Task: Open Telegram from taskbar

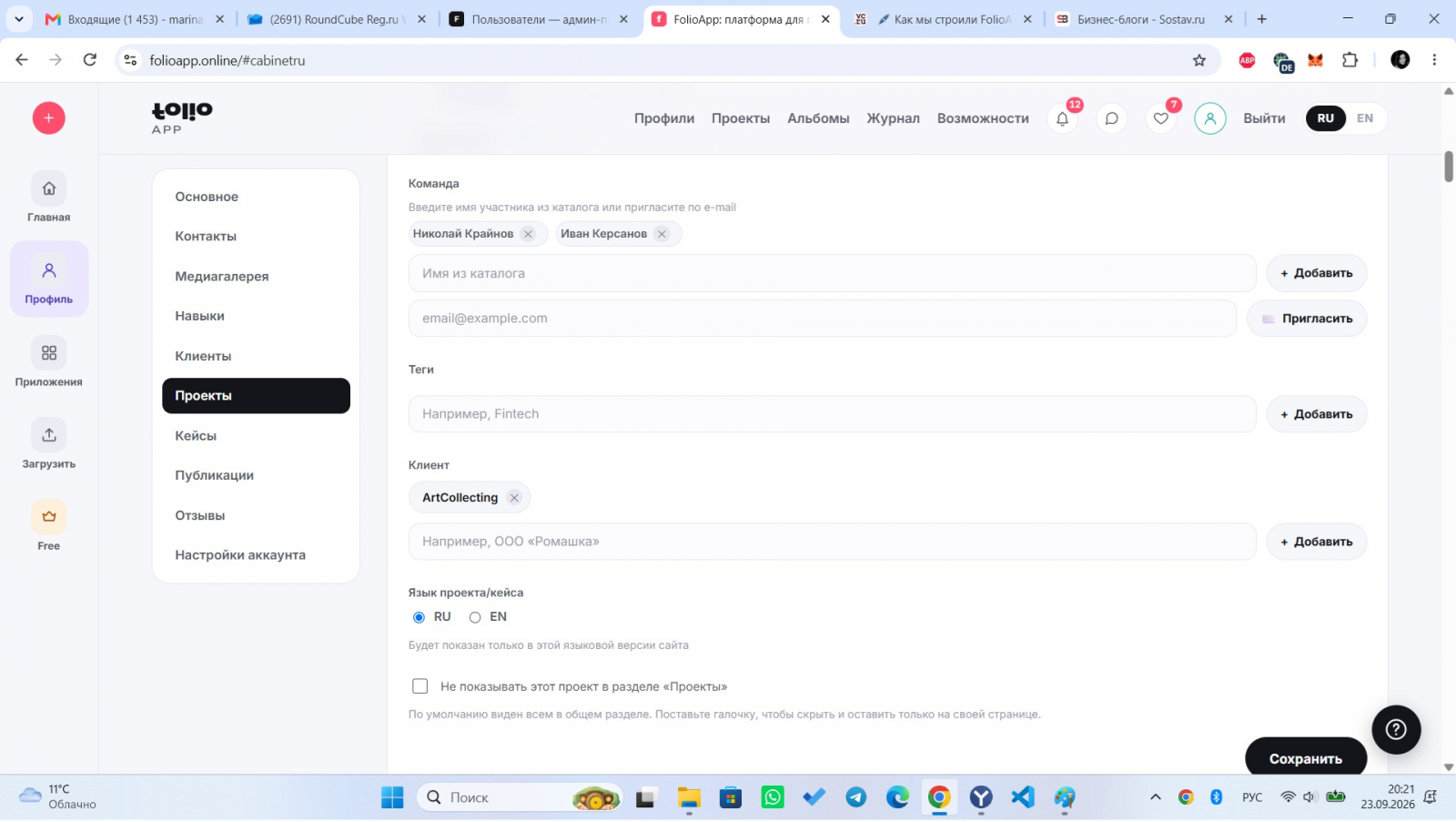Action: point(856,797)
